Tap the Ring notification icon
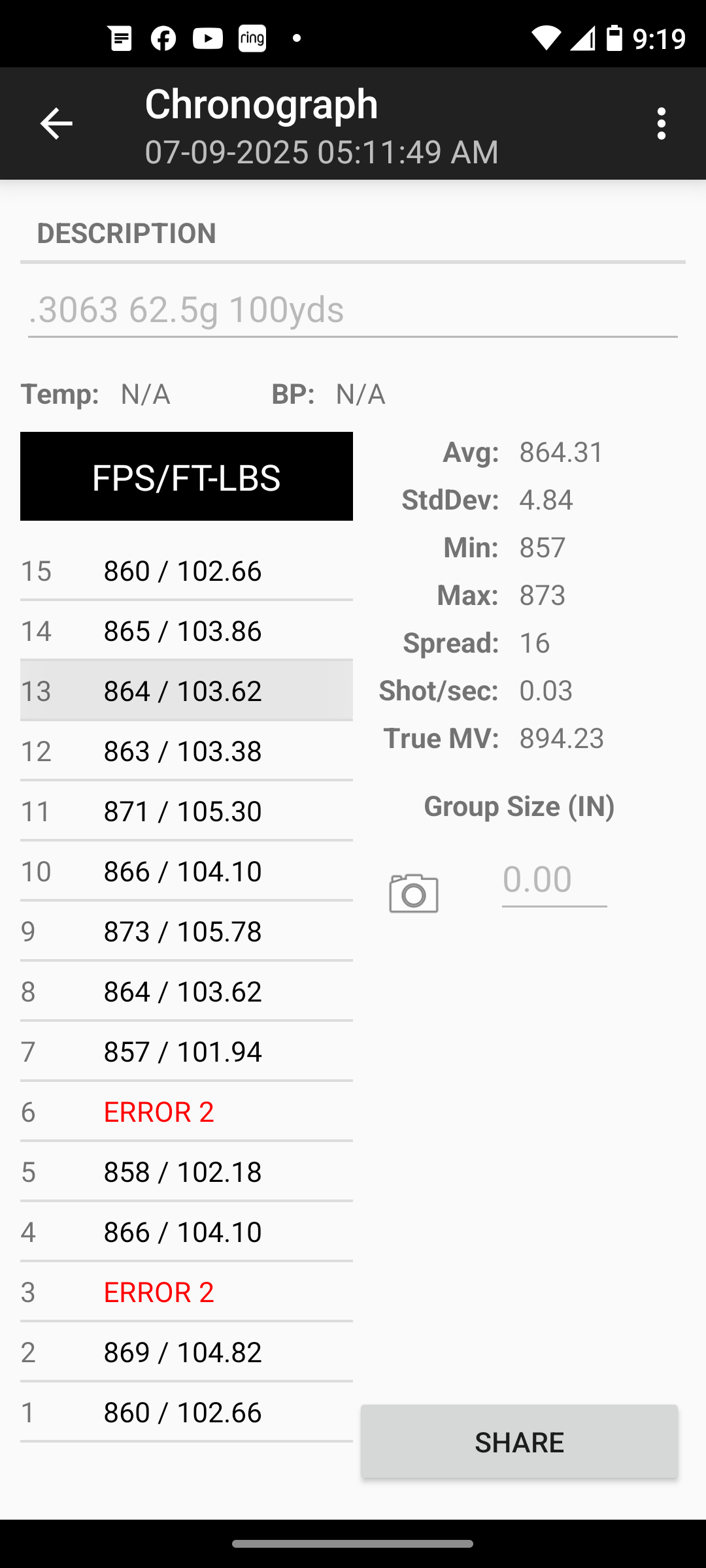 pos(252,39)
